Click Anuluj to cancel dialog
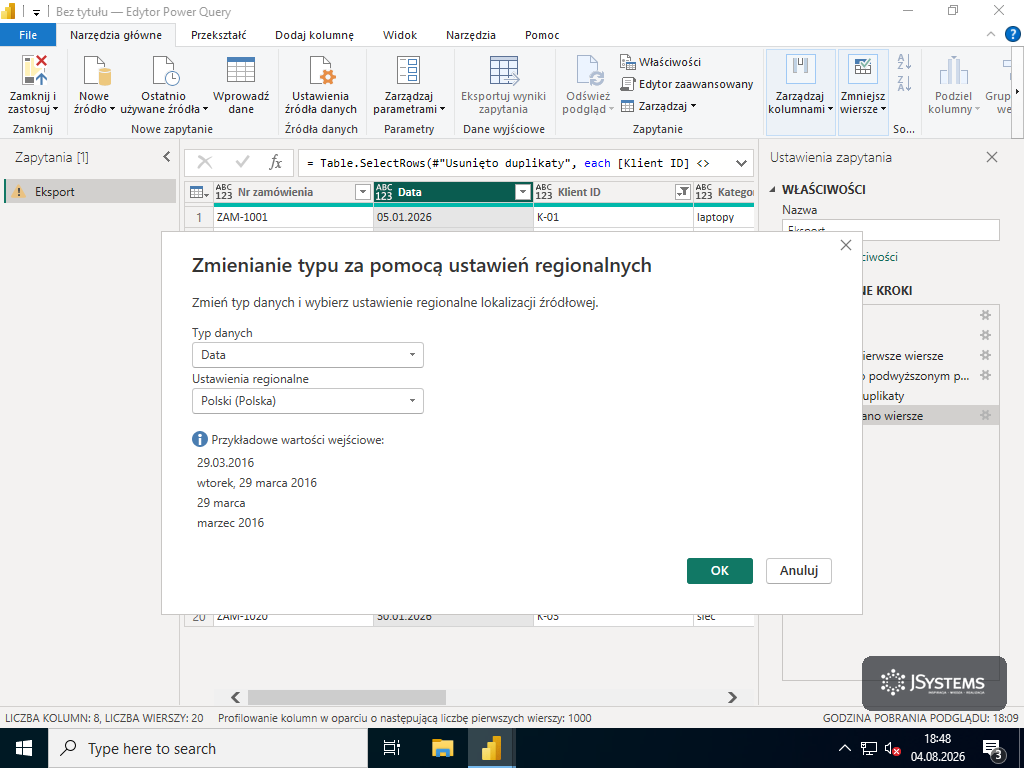1024x768 pixels. (x=799, y=570)
